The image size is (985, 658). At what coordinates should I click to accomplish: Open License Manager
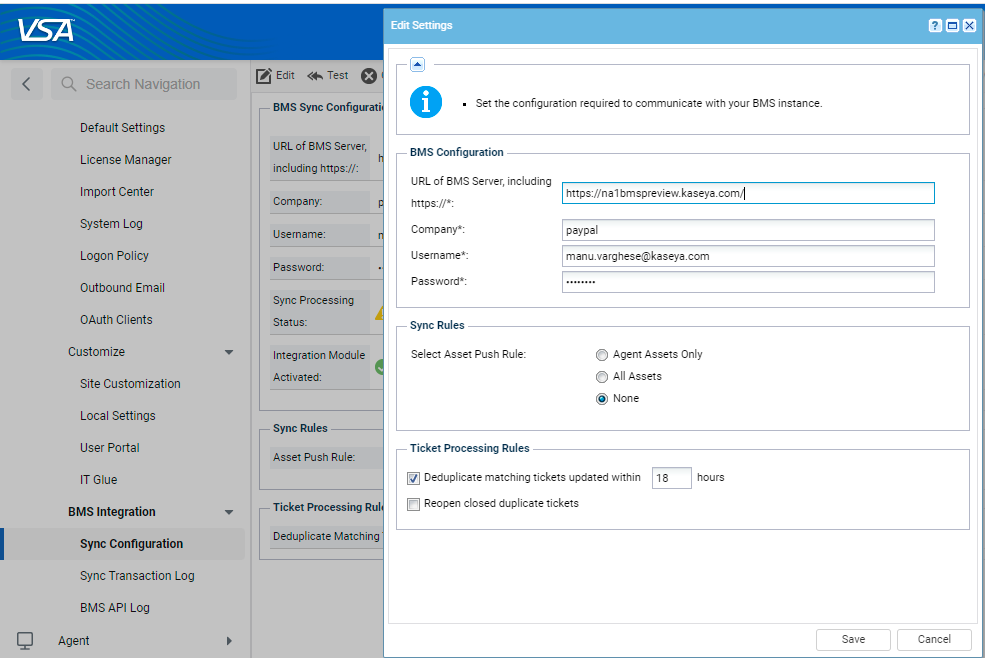[x=126, y=160]
